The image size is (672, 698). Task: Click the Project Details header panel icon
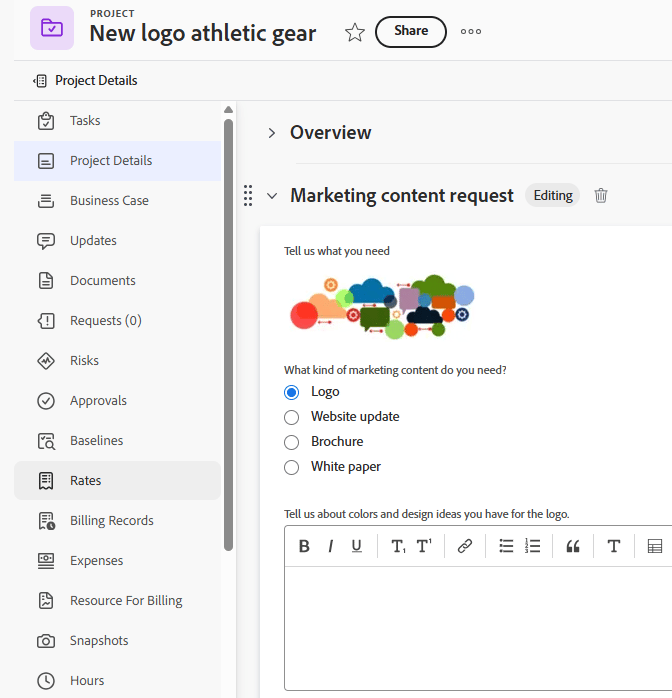40,81
